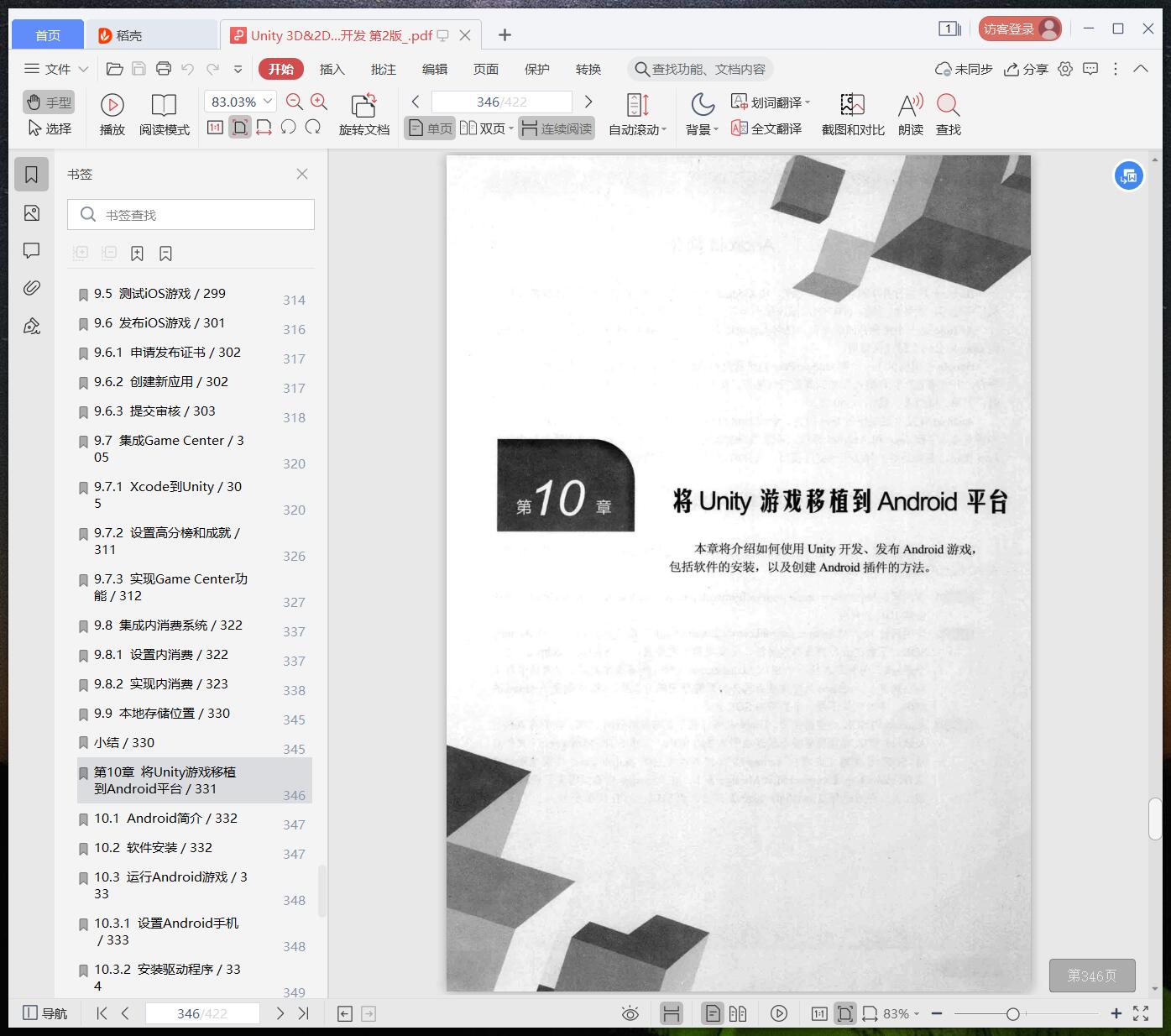Image resolution: width=1171 pixels, height=1036 pixels.
Task: Open the 批注 ribbon tab
Action: tap(384, 69)
